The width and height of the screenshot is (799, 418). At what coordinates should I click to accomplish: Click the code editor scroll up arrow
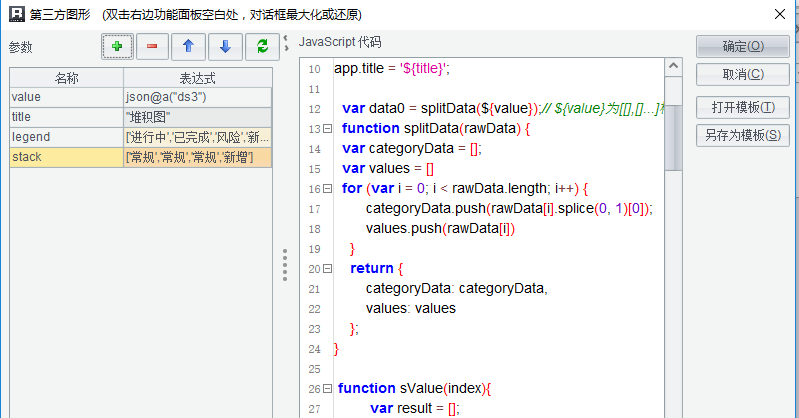click(x=673, y=66)
